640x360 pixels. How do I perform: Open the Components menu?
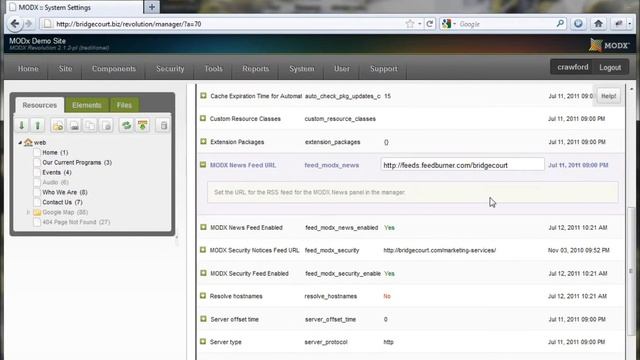(114, 69)
